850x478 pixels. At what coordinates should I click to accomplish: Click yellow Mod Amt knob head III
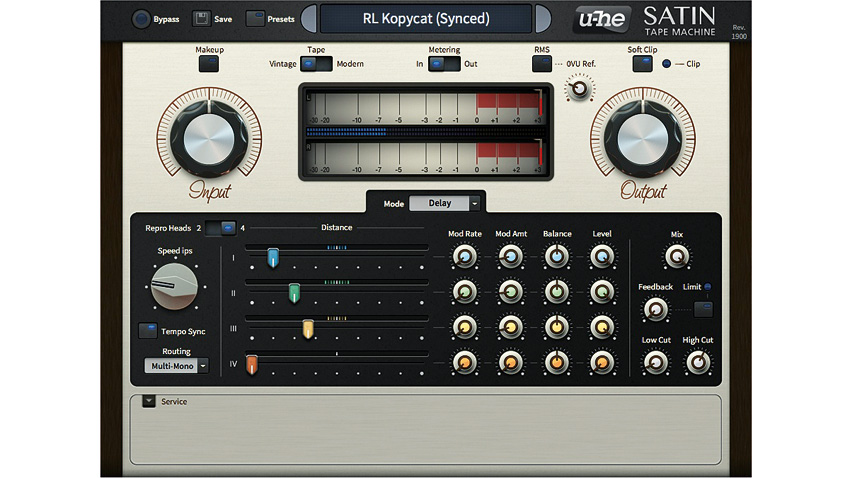coord(510,327)
